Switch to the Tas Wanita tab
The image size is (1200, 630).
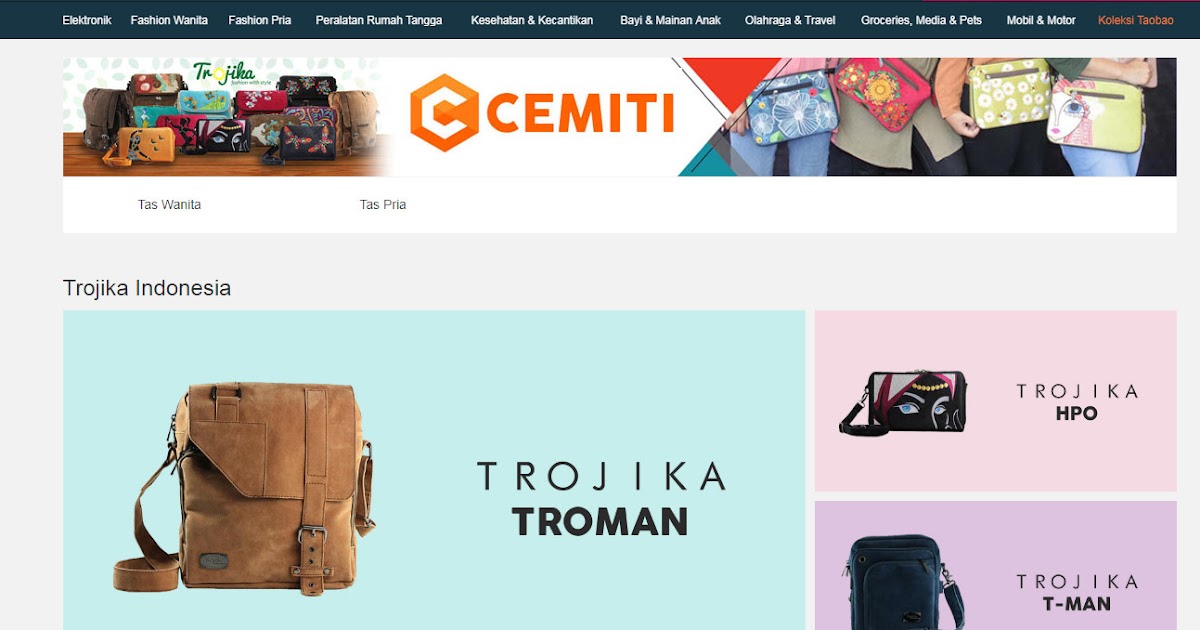click(x=170, y=204)
